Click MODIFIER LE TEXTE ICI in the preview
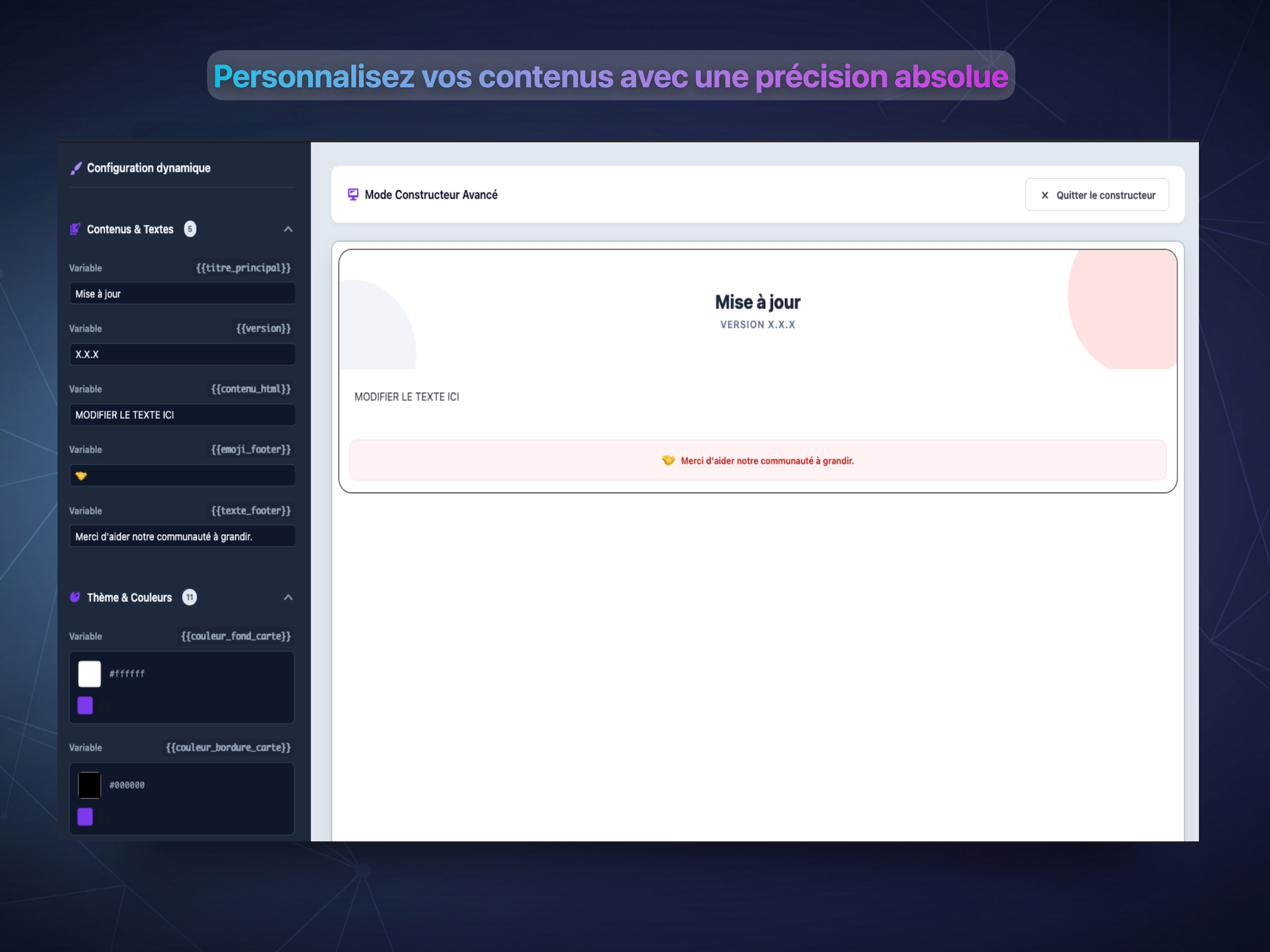Viewport: 1270px width, 952px height. pyautogui.click(x=407, y=397)
